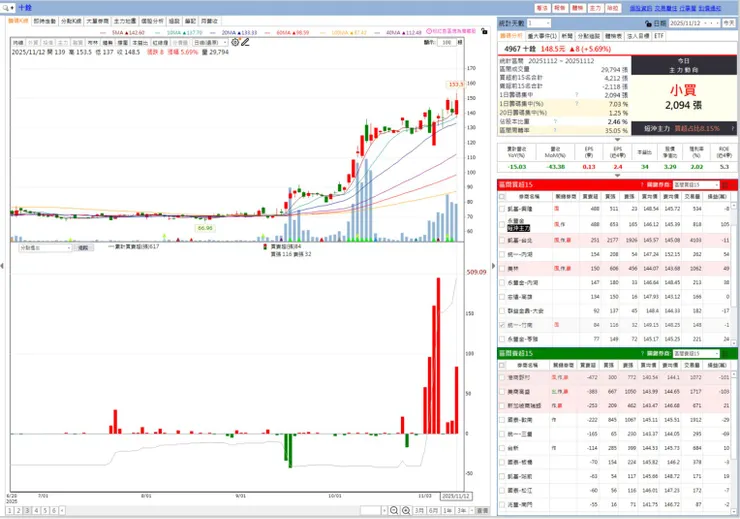Screen dimensions: 740x519
Task: Open the stock search magnifier icon
Action: click(x=6, y=8)
